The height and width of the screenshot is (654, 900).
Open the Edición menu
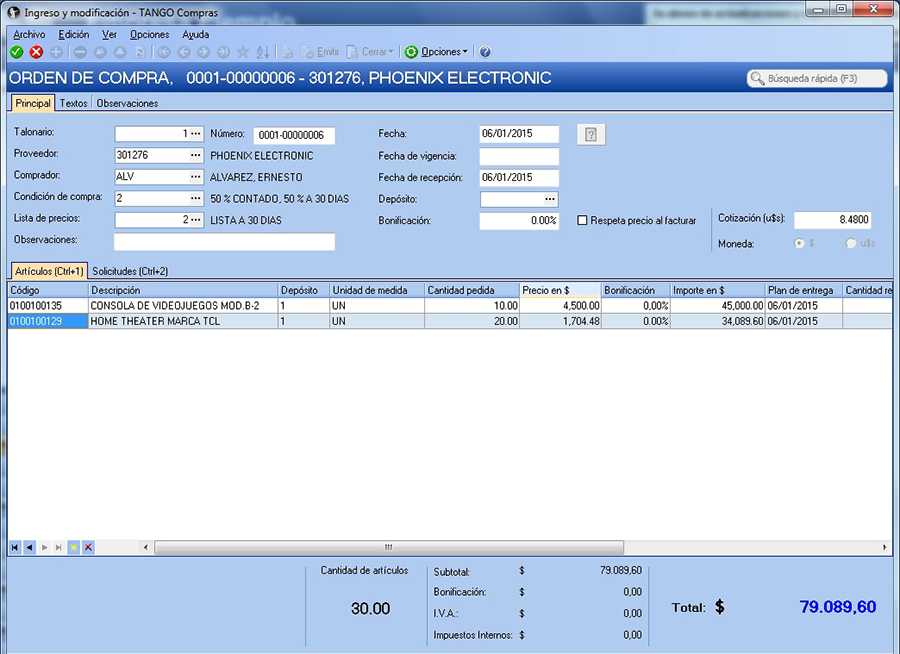point(73,34)
